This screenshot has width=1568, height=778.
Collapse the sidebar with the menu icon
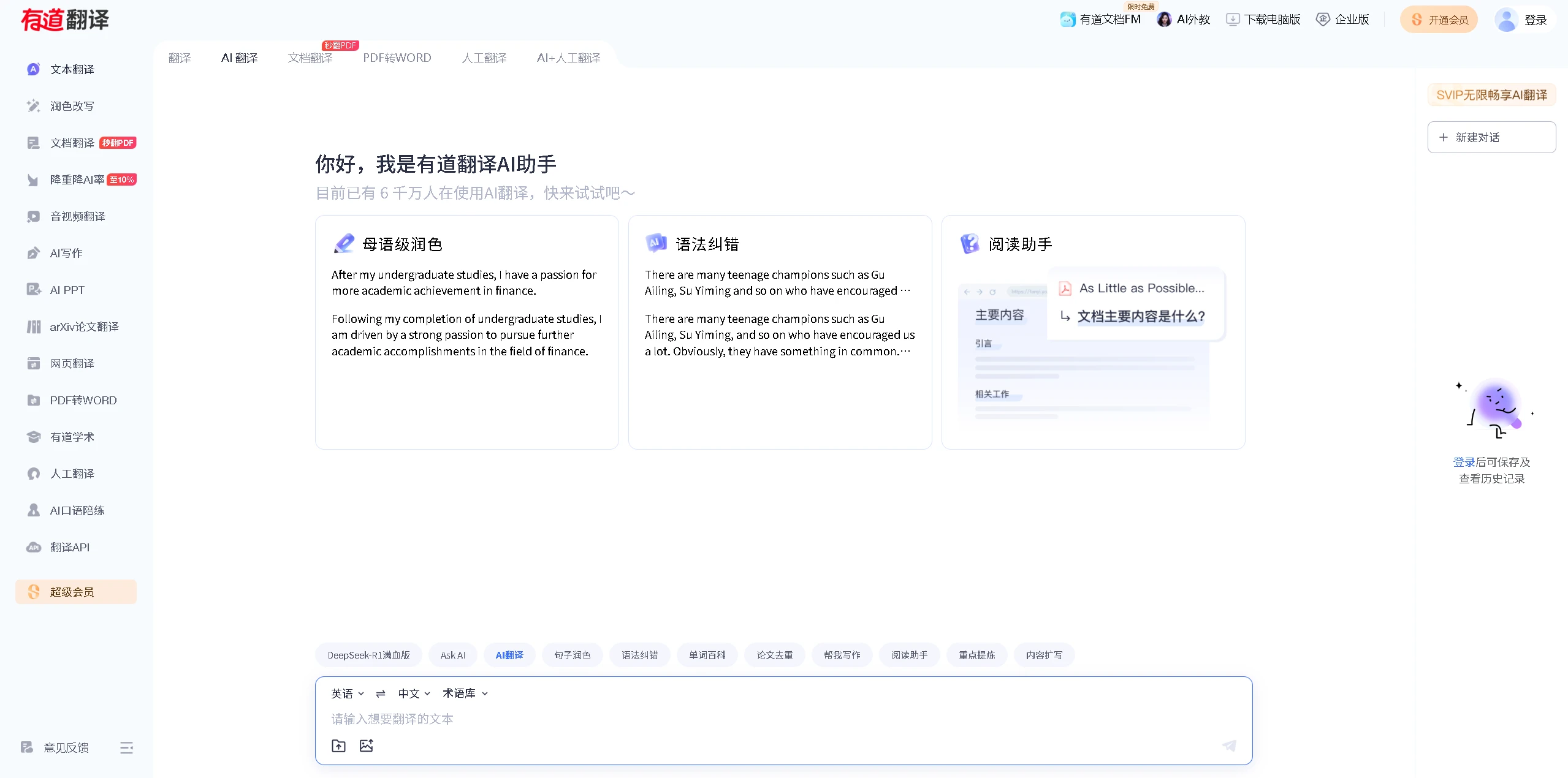coord(126,747)
